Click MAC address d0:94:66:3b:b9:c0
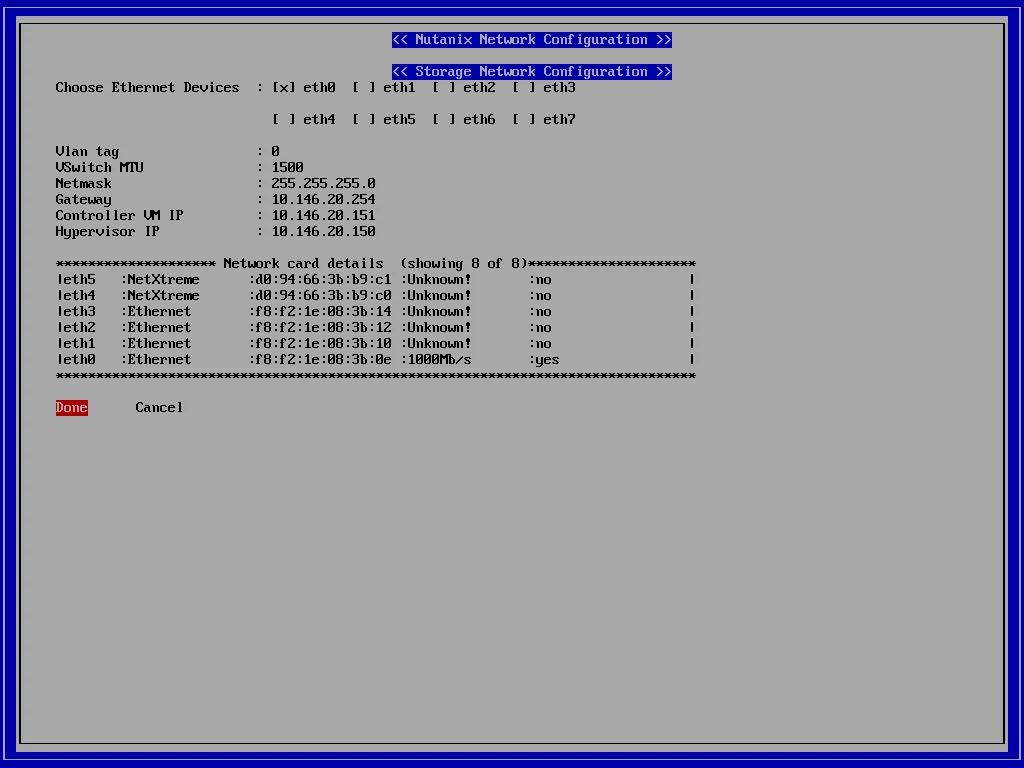1024x768 pixels. (x=324, y=295)
